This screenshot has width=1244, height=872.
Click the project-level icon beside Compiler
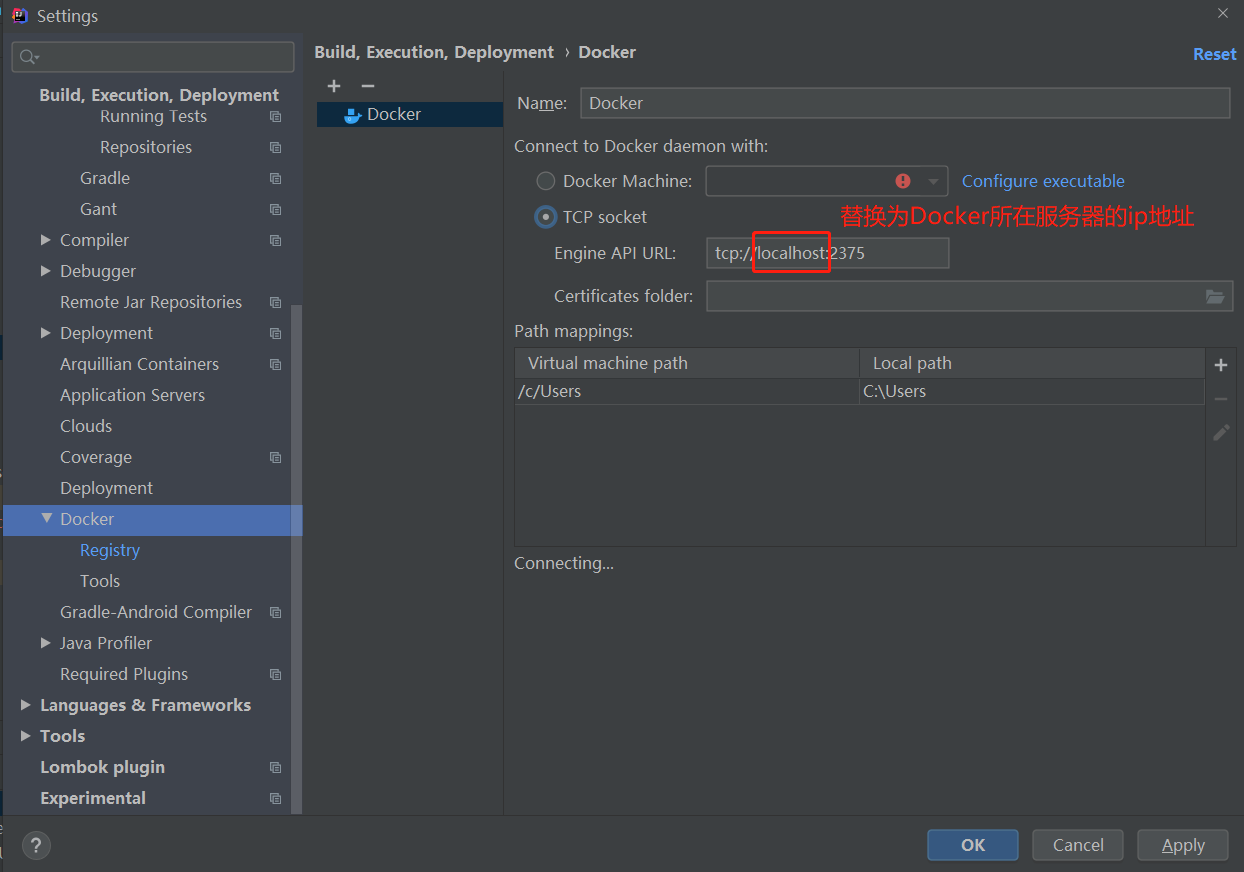[276, 241]
